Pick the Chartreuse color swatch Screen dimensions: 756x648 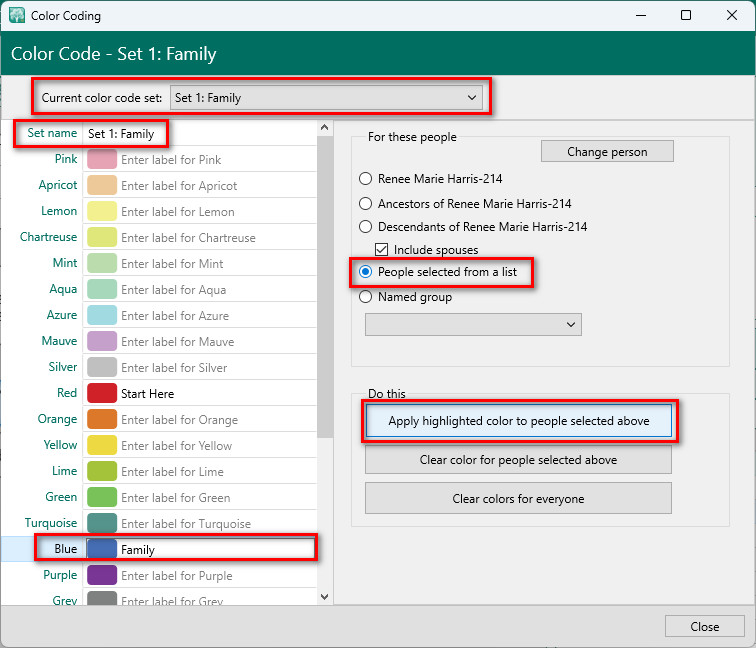(102, 238)
